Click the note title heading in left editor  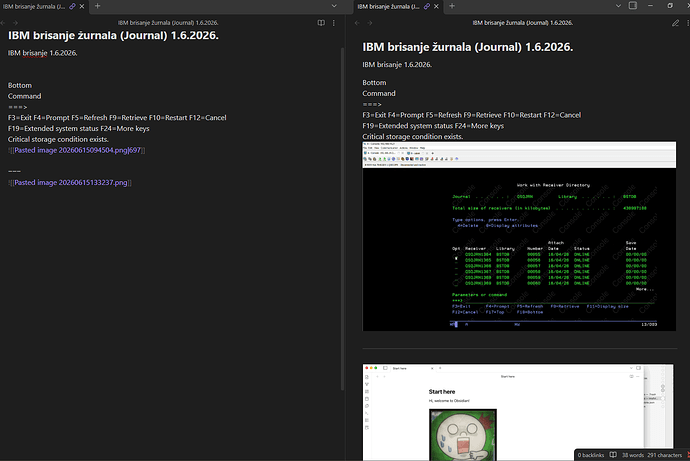(113, 36)
